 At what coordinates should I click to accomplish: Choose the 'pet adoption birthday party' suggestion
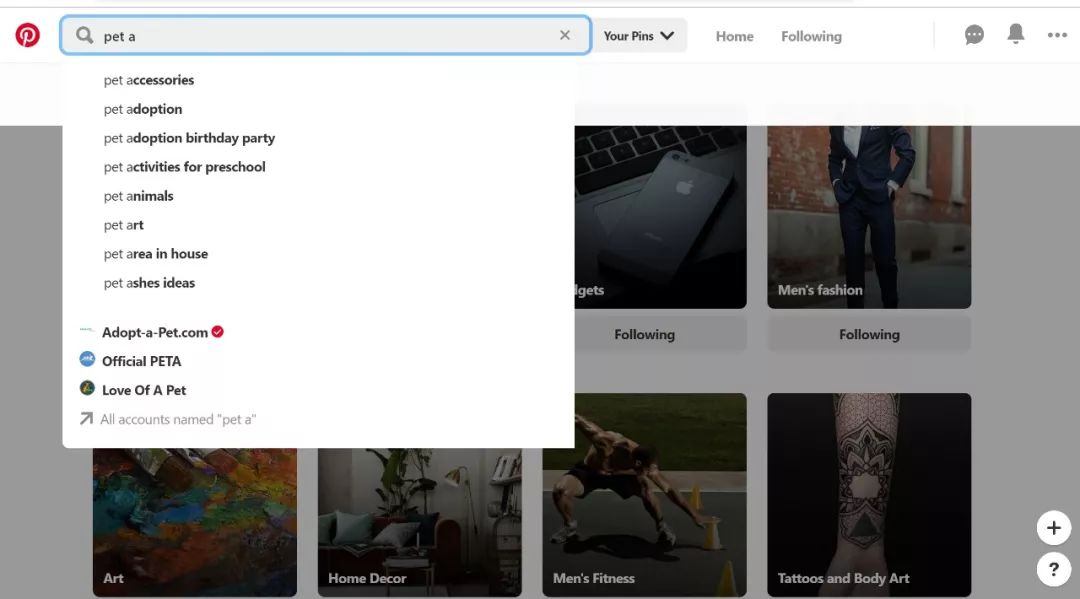[x=189, y=138]
